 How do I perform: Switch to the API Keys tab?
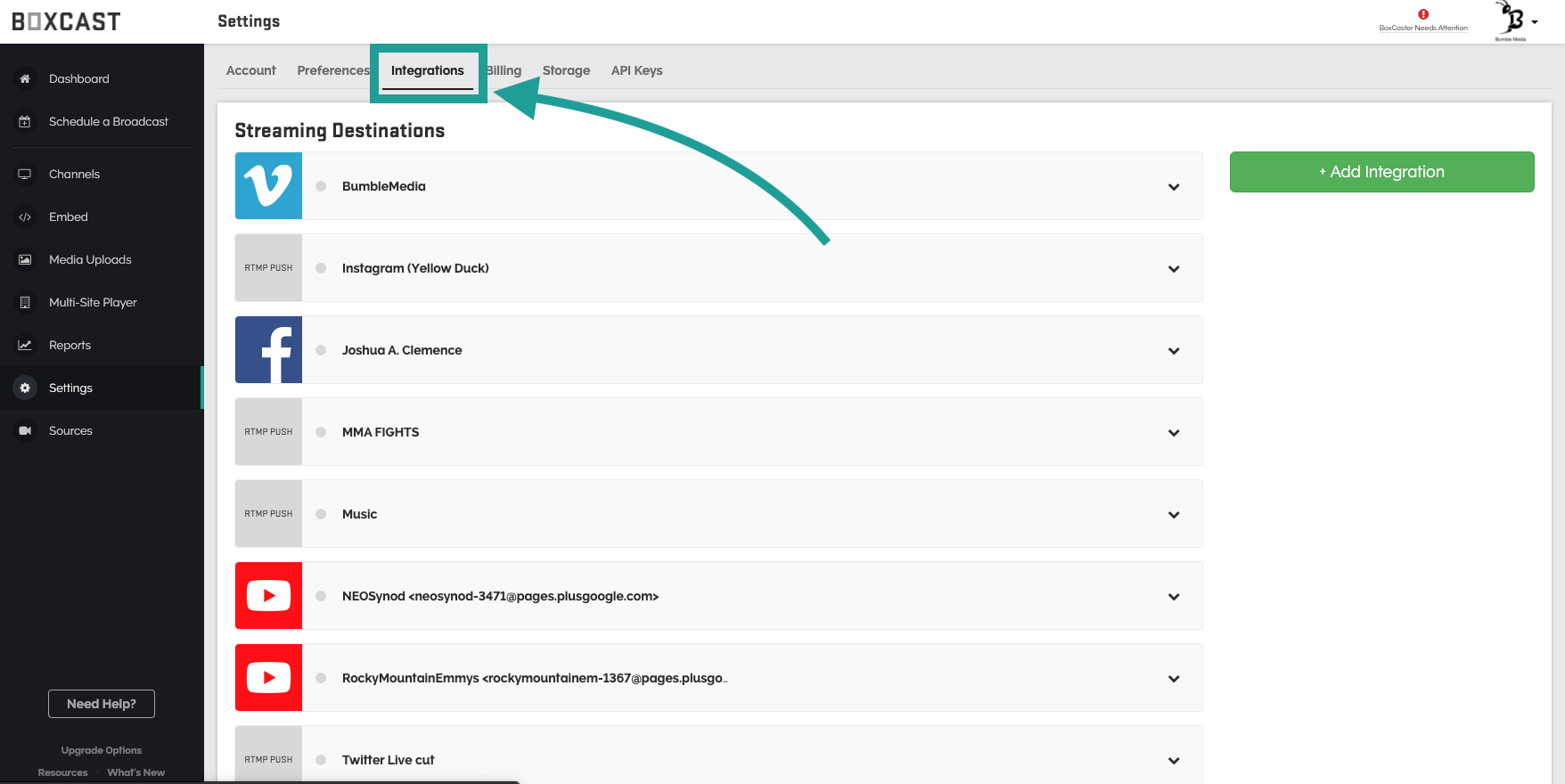coord(636,70)
